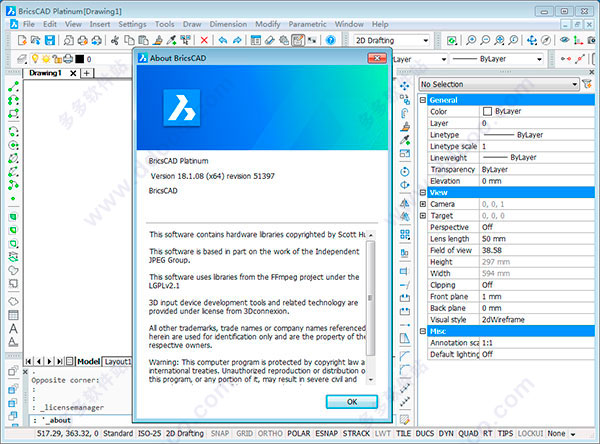This screenshot has height=444, width=600.
Task: Click the New drawing icon in toolbar
Action: (x=22, y=40)
